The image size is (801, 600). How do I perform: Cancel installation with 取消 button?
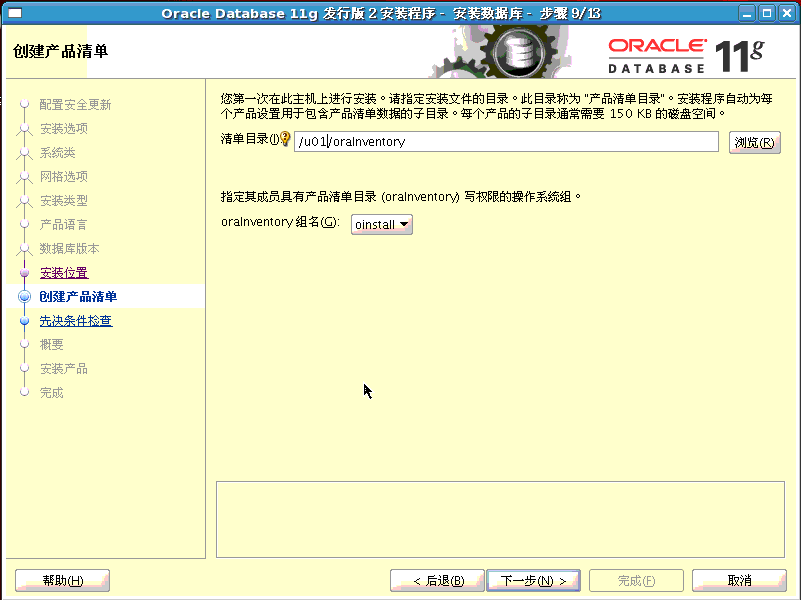point(739,581)
